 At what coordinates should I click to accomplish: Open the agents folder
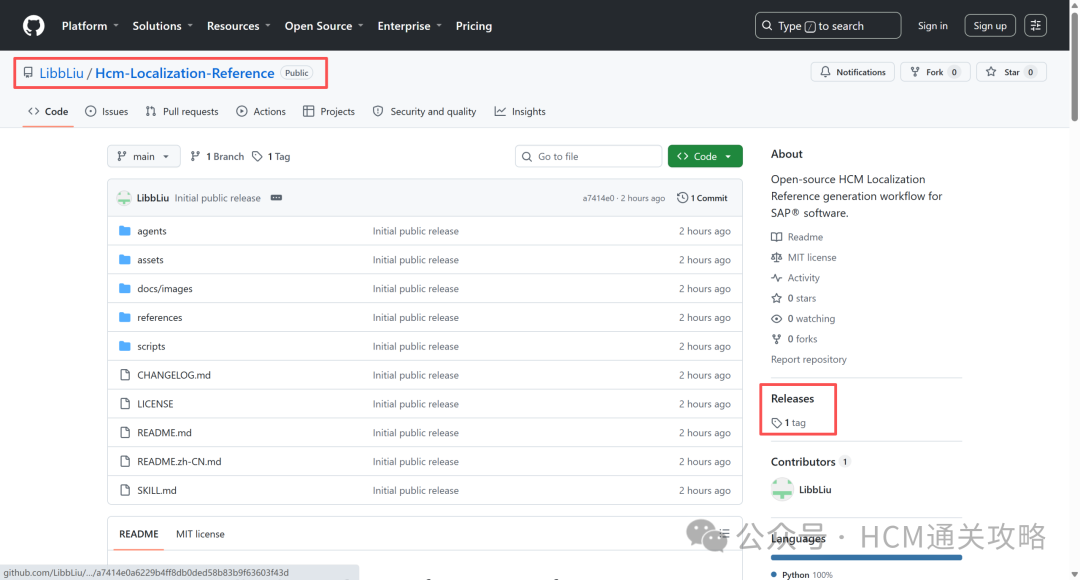152,231
